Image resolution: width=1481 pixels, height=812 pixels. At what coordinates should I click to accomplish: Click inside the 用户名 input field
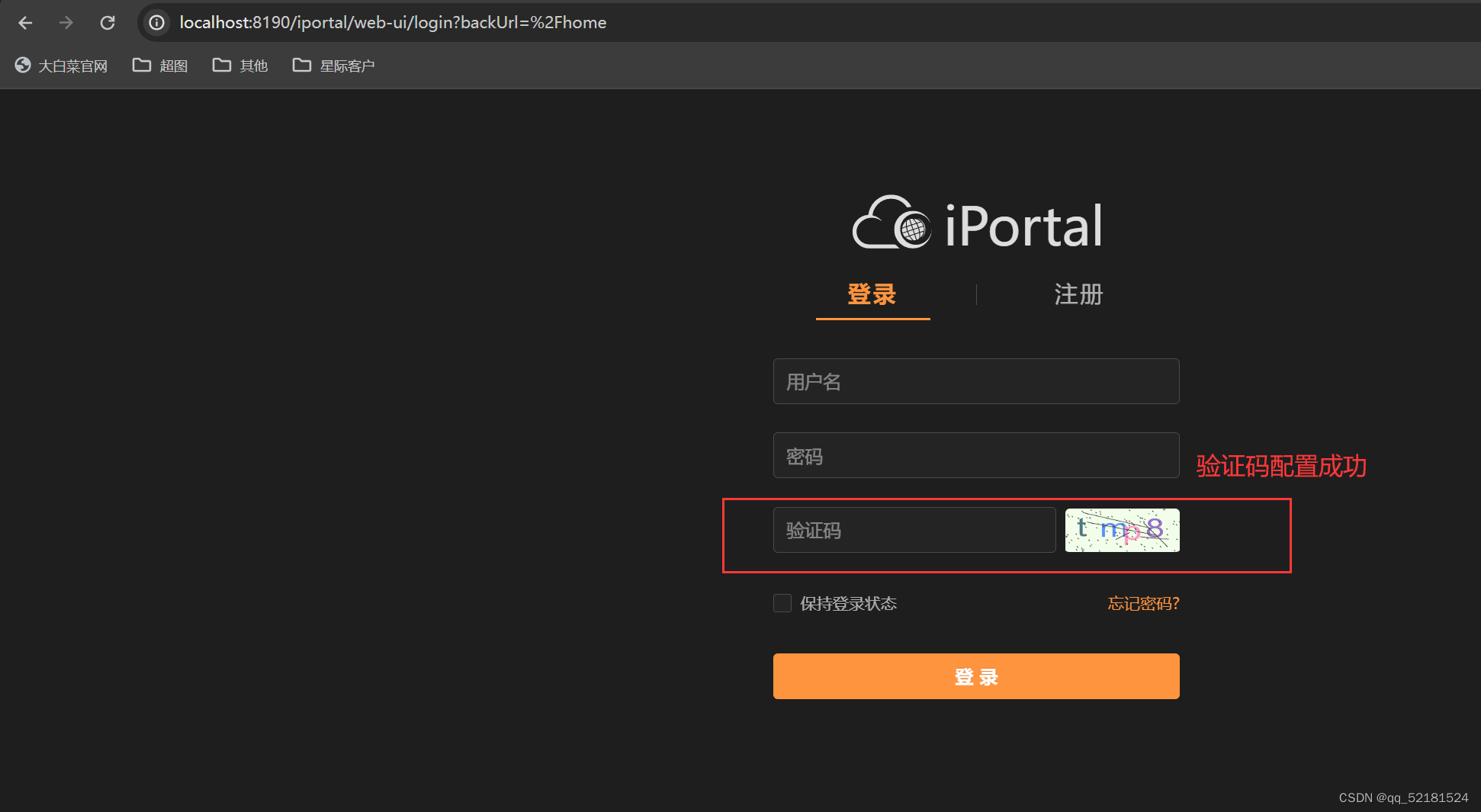pos(975,381)
